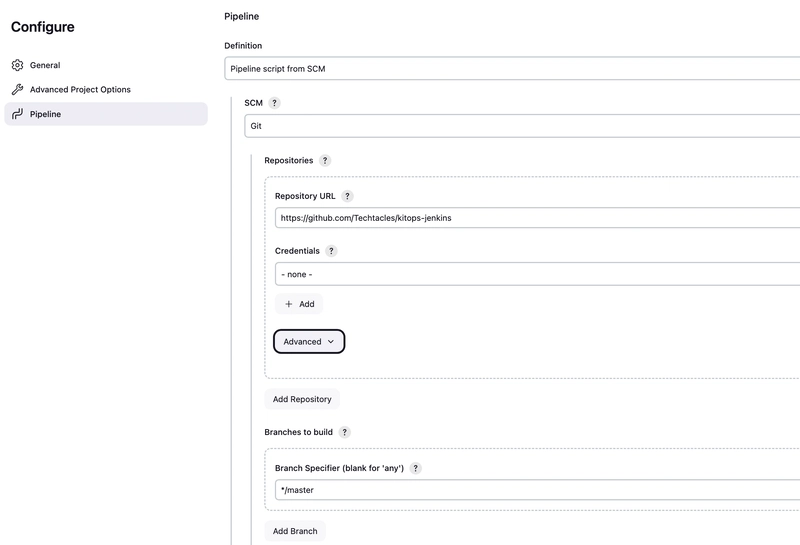Viewport: 800px width, 545px height.
Task: Open help for SCM
Action: click(275, 103)
